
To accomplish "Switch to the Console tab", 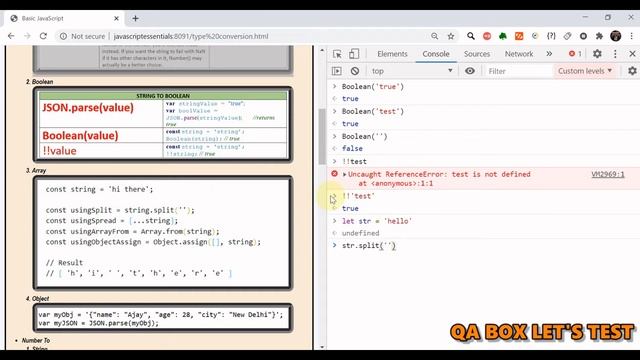I will pos(436,54).
